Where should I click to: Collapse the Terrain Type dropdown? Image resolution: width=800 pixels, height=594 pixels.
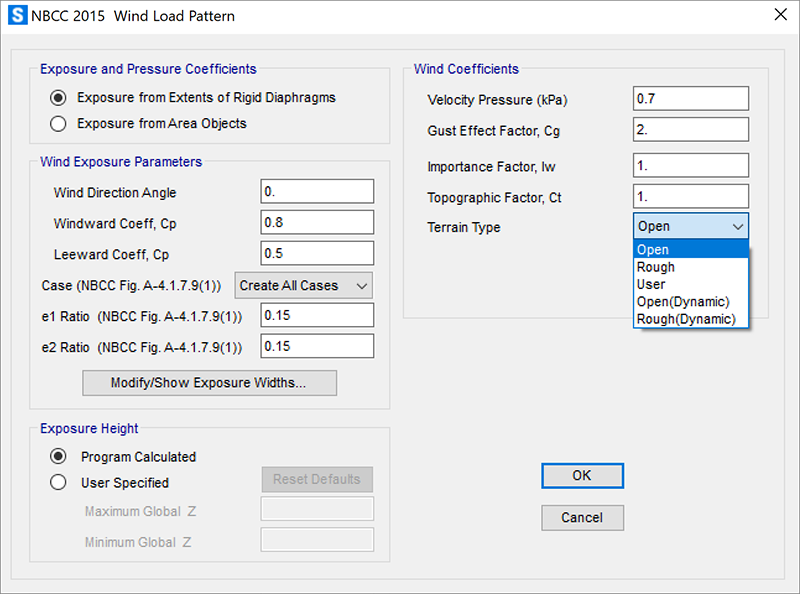[690, 227]
